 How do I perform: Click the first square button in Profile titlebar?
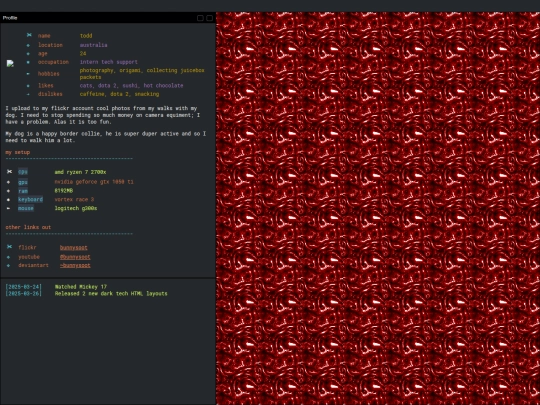pyautogui.click(x=200, y=18)
